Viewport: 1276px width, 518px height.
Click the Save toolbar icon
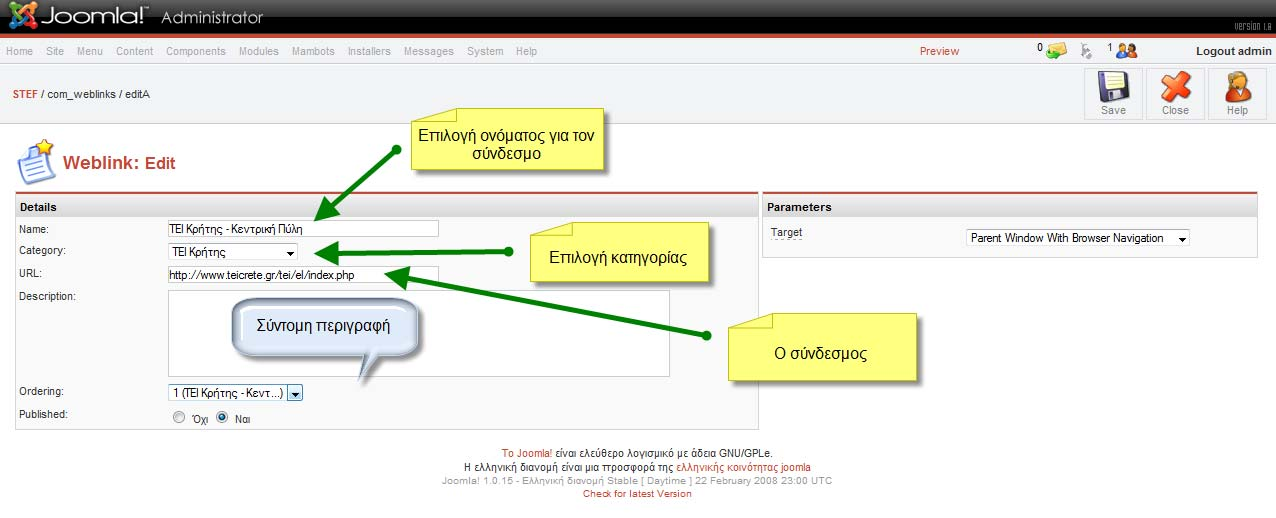tap(1113, 94)
